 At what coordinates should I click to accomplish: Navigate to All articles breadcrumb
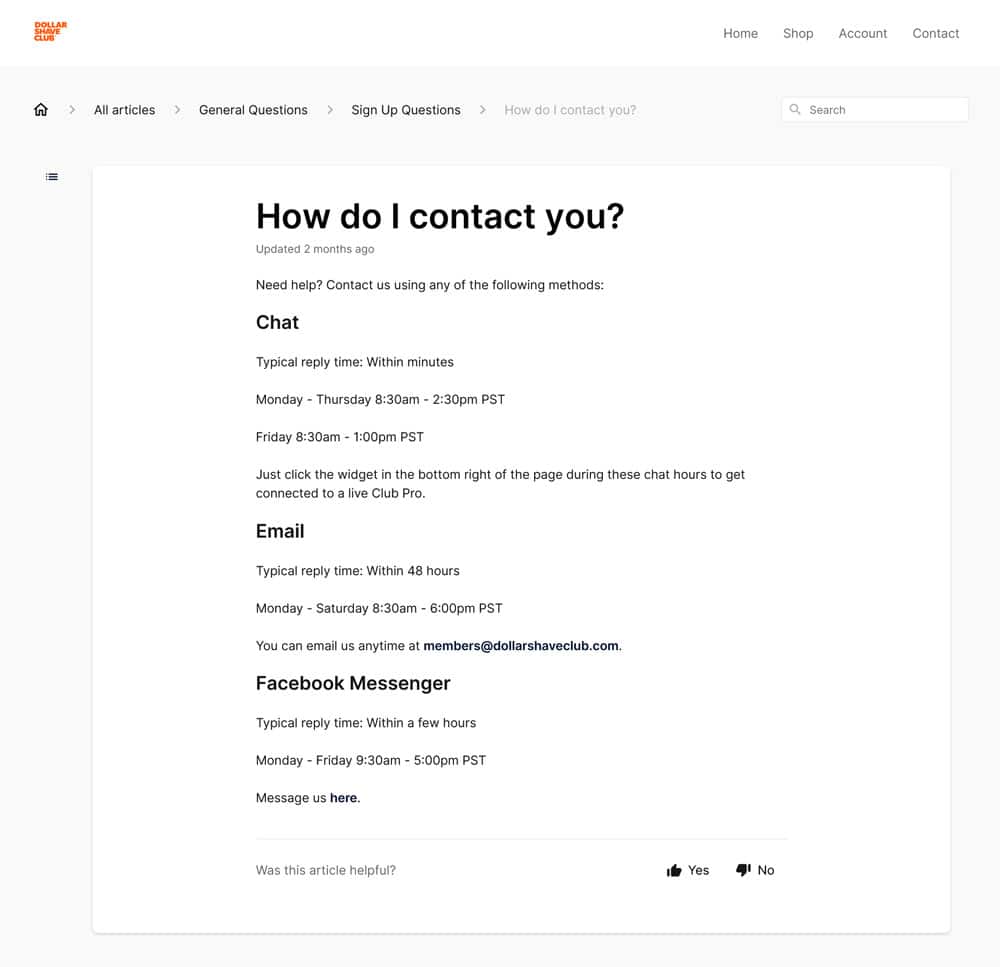tap(124, 110)
